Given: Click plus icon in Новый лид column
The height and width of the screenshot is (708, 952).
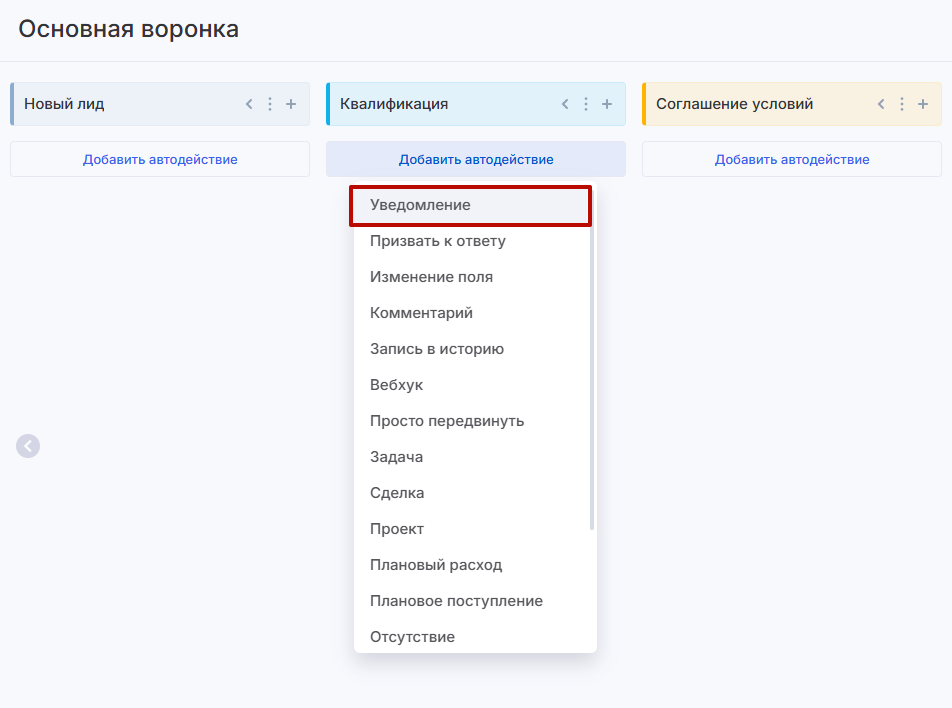Looking at the screenshot, I should [291, 104].
